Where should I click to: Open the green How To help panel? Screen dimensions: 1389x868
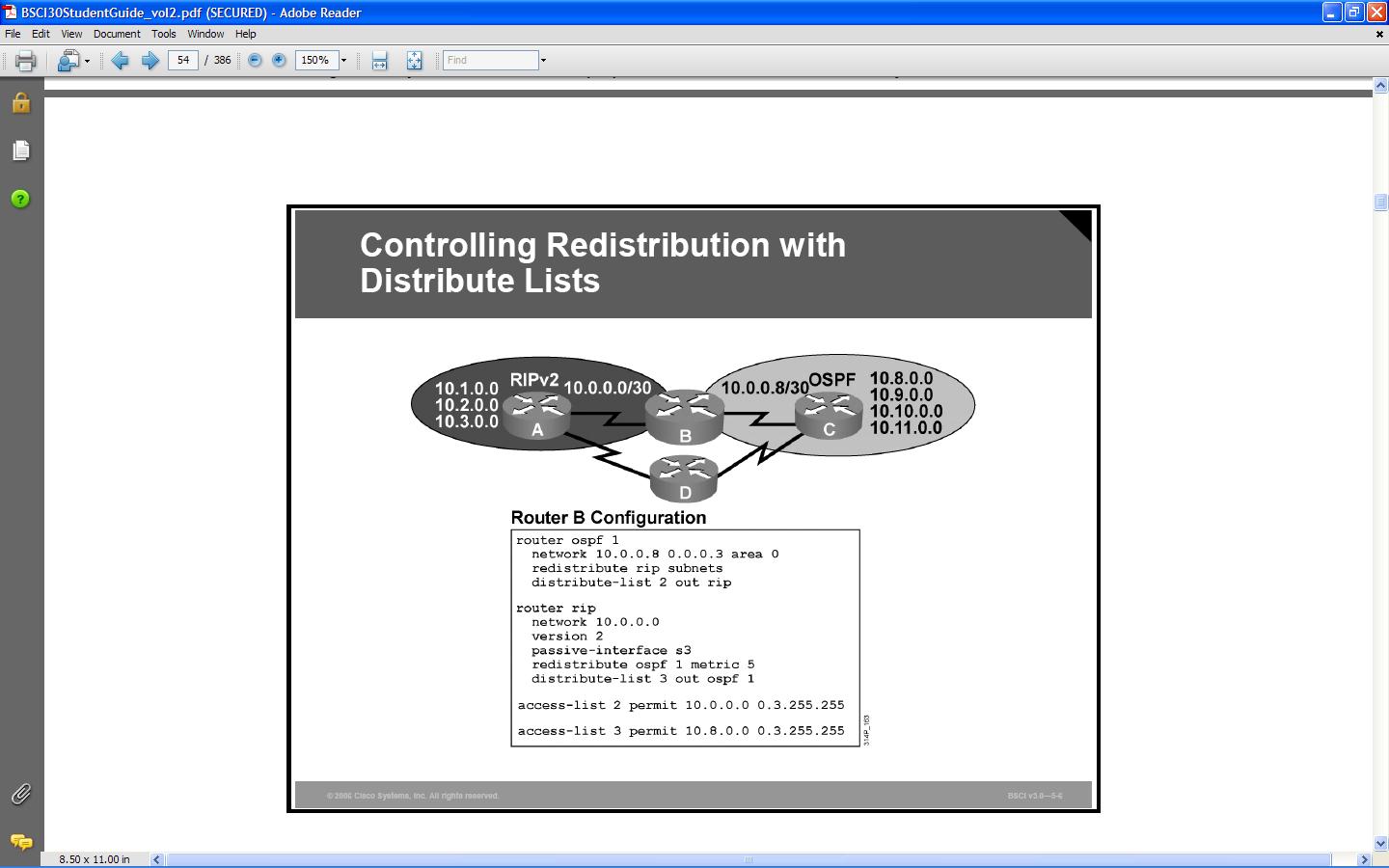[20, 199]
